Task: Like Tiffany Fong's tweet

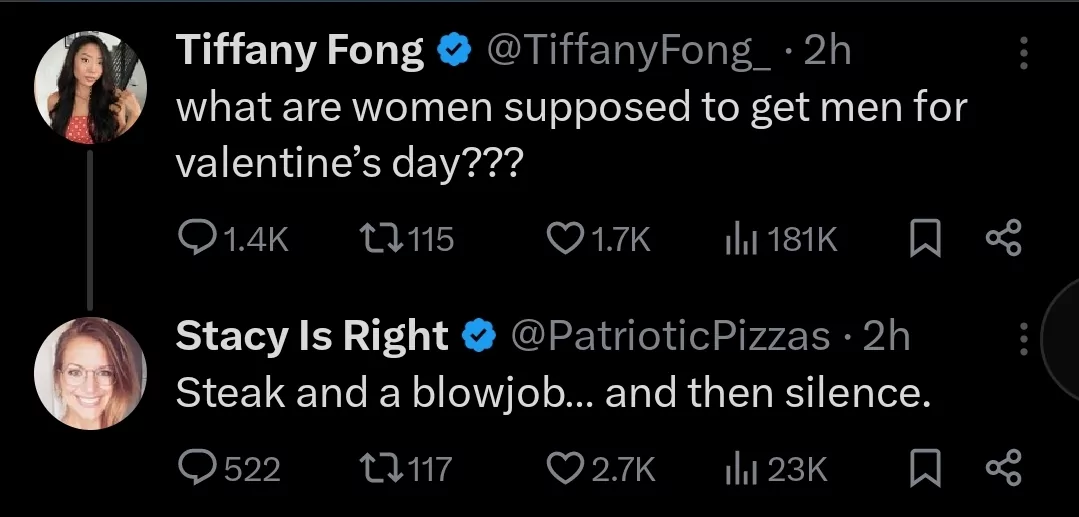Action: pos(598,240)
